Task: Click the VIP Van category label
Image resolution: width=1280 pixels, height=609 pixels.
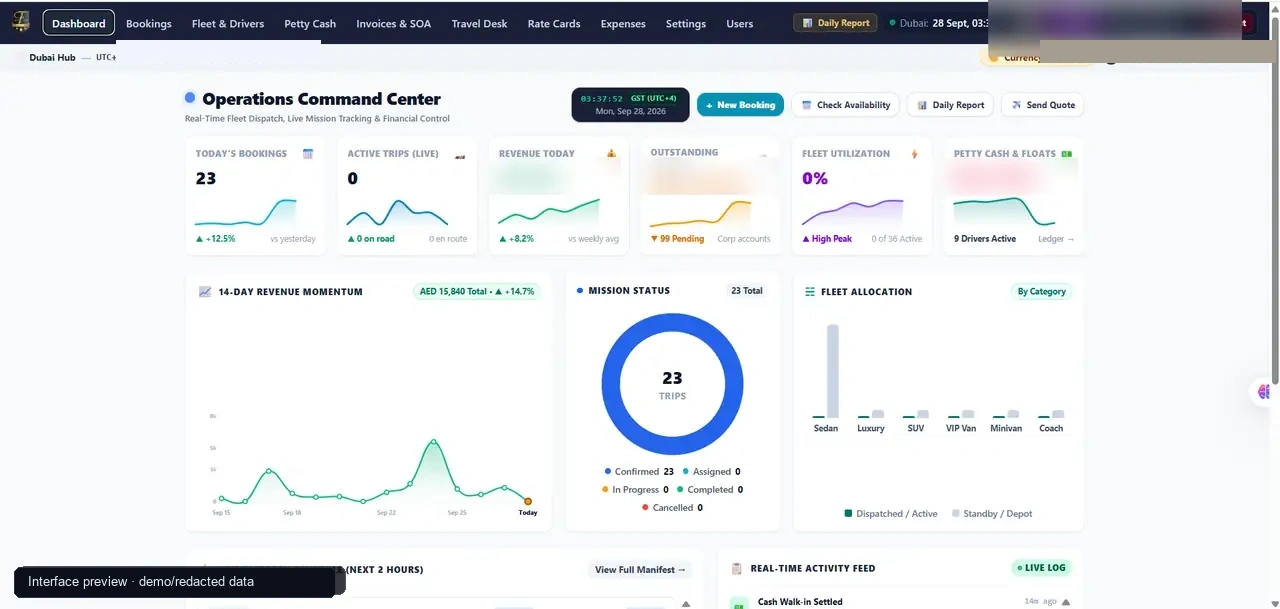Action: [961, 428]
